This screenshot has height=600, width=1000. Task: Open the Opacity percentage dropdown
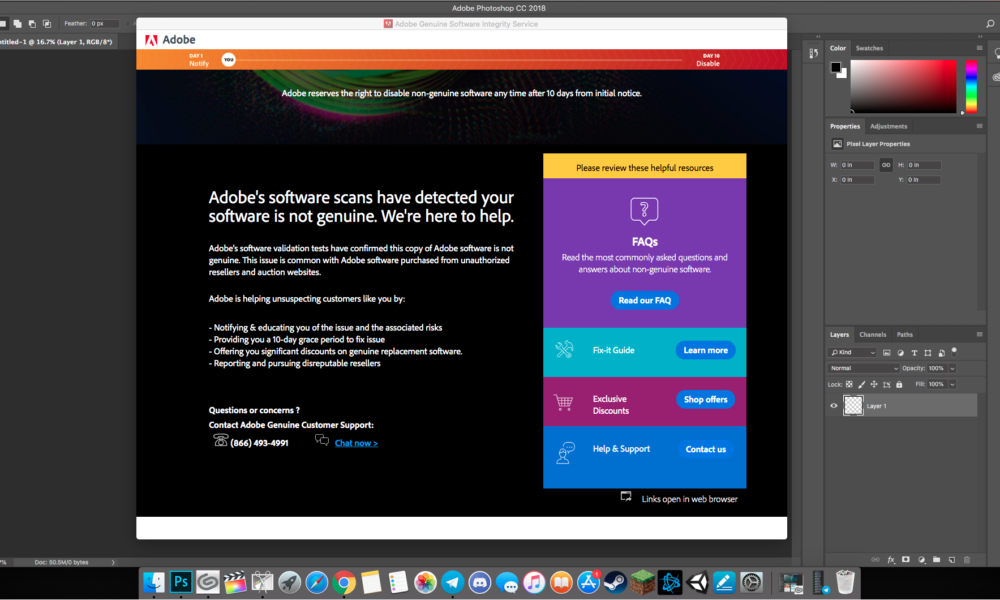952,368
